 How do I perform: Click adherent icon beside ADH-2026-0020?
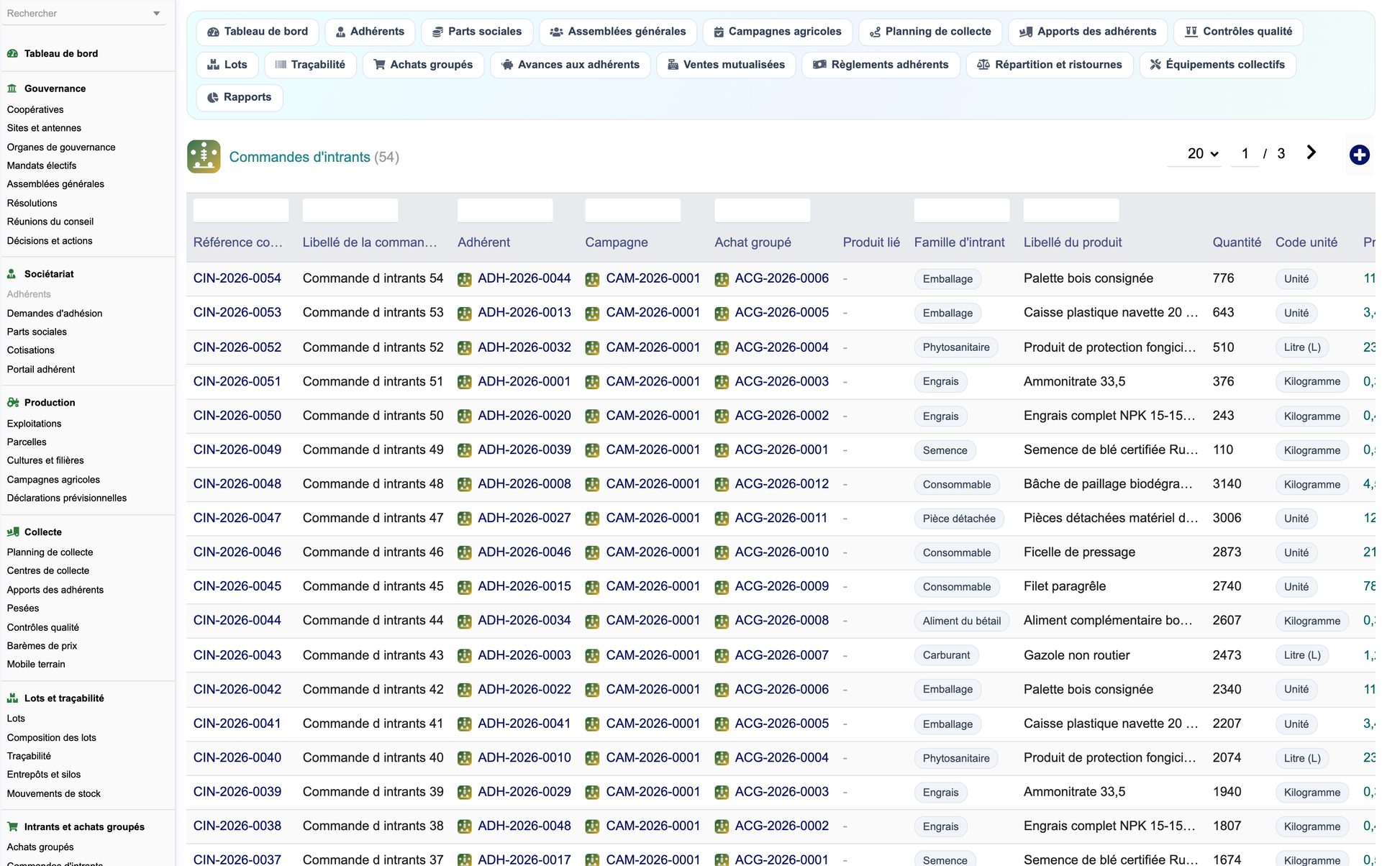465,416
